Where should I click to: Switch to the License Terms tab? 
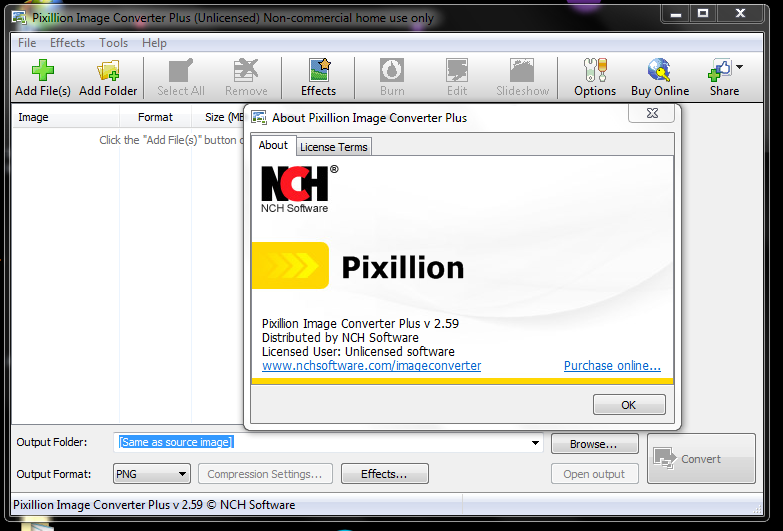[x=334, y=147]
